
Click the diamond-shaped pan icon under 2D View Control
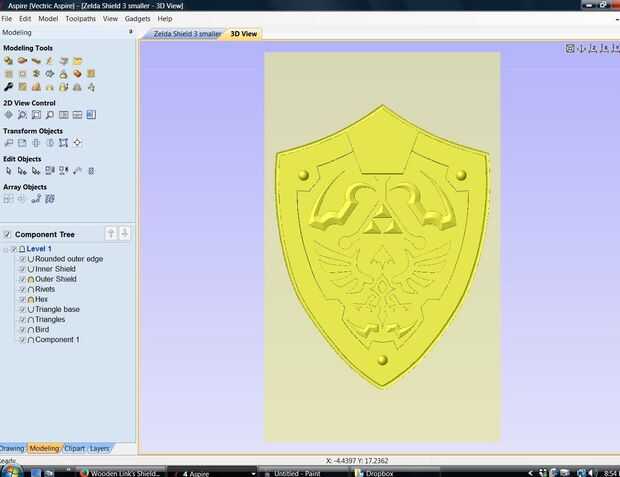8,115
